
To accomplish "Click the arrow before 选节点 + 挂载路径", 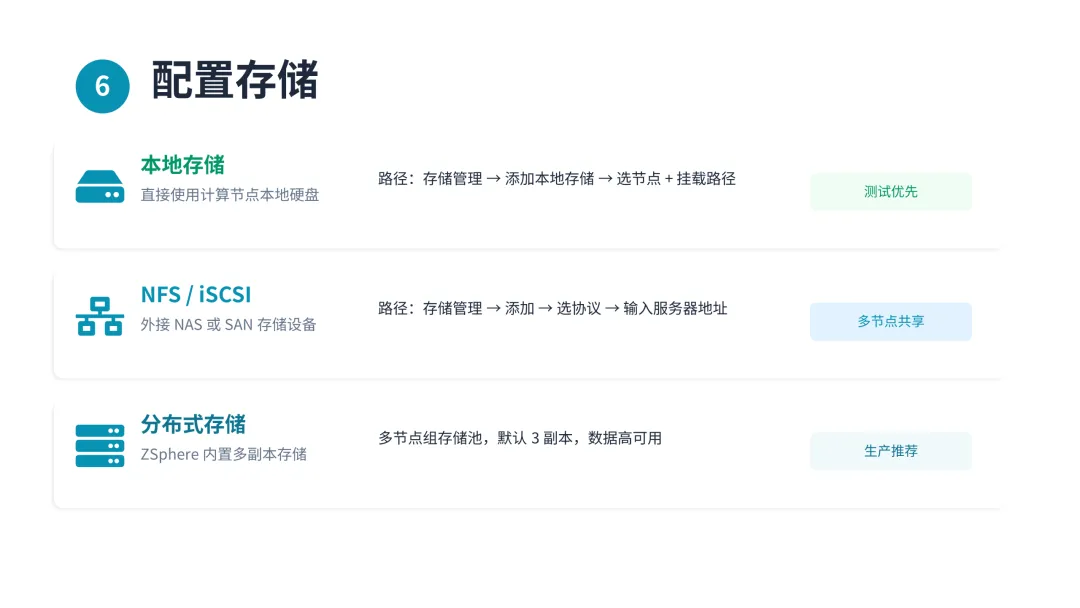I will pyautogui.click(x=605, y=179).
